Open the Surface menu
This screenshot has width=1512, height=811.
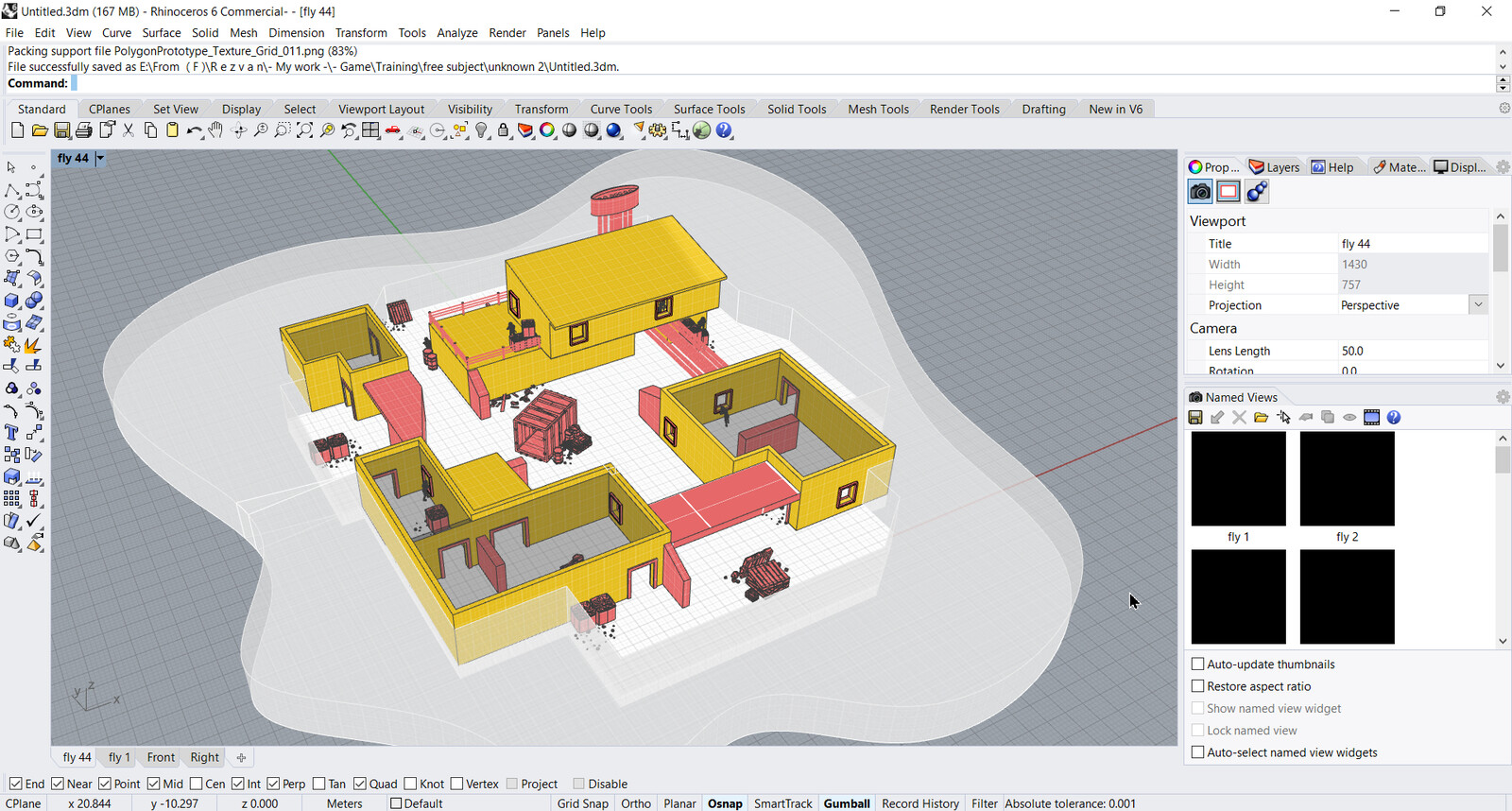coord(162,32)
